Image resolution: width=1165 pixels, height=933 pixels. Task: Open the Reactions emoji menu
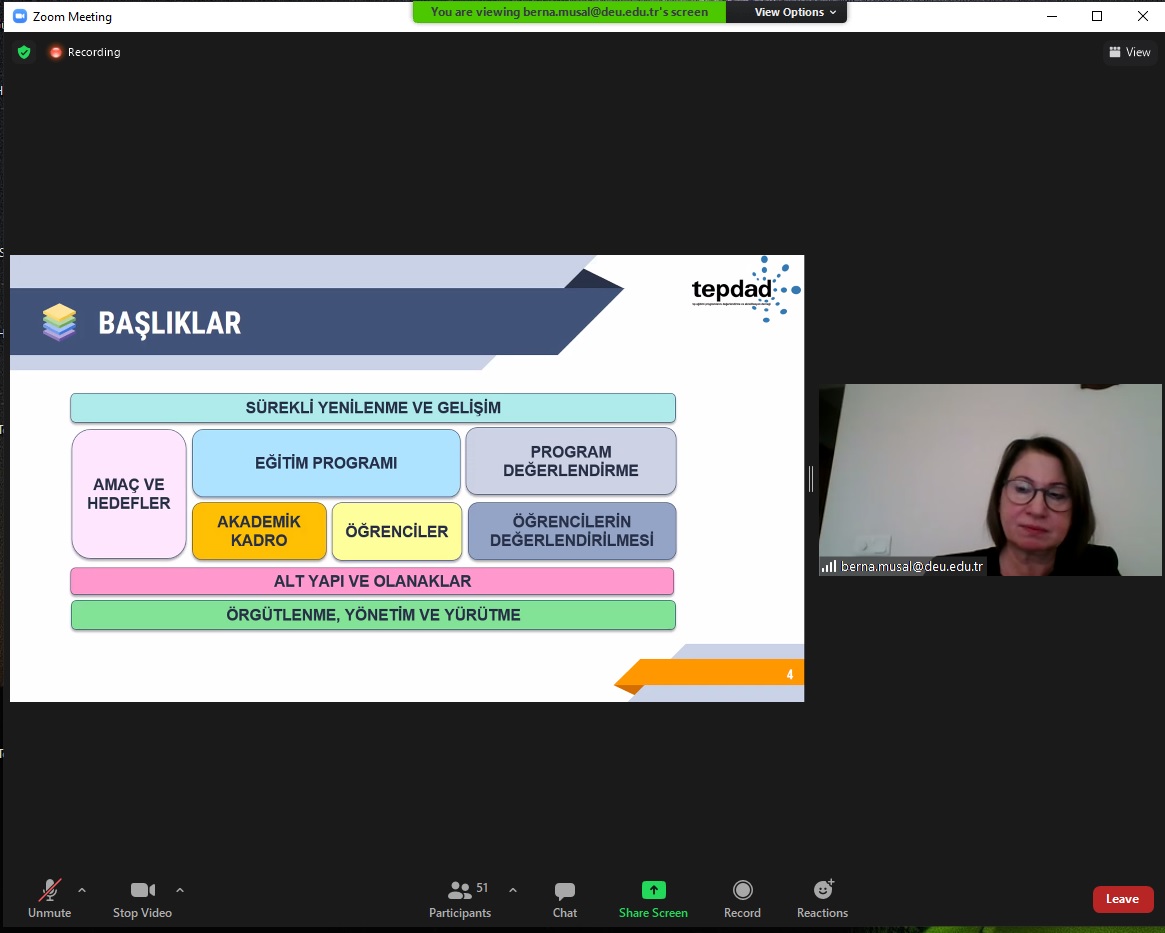(x=823, y=890)
